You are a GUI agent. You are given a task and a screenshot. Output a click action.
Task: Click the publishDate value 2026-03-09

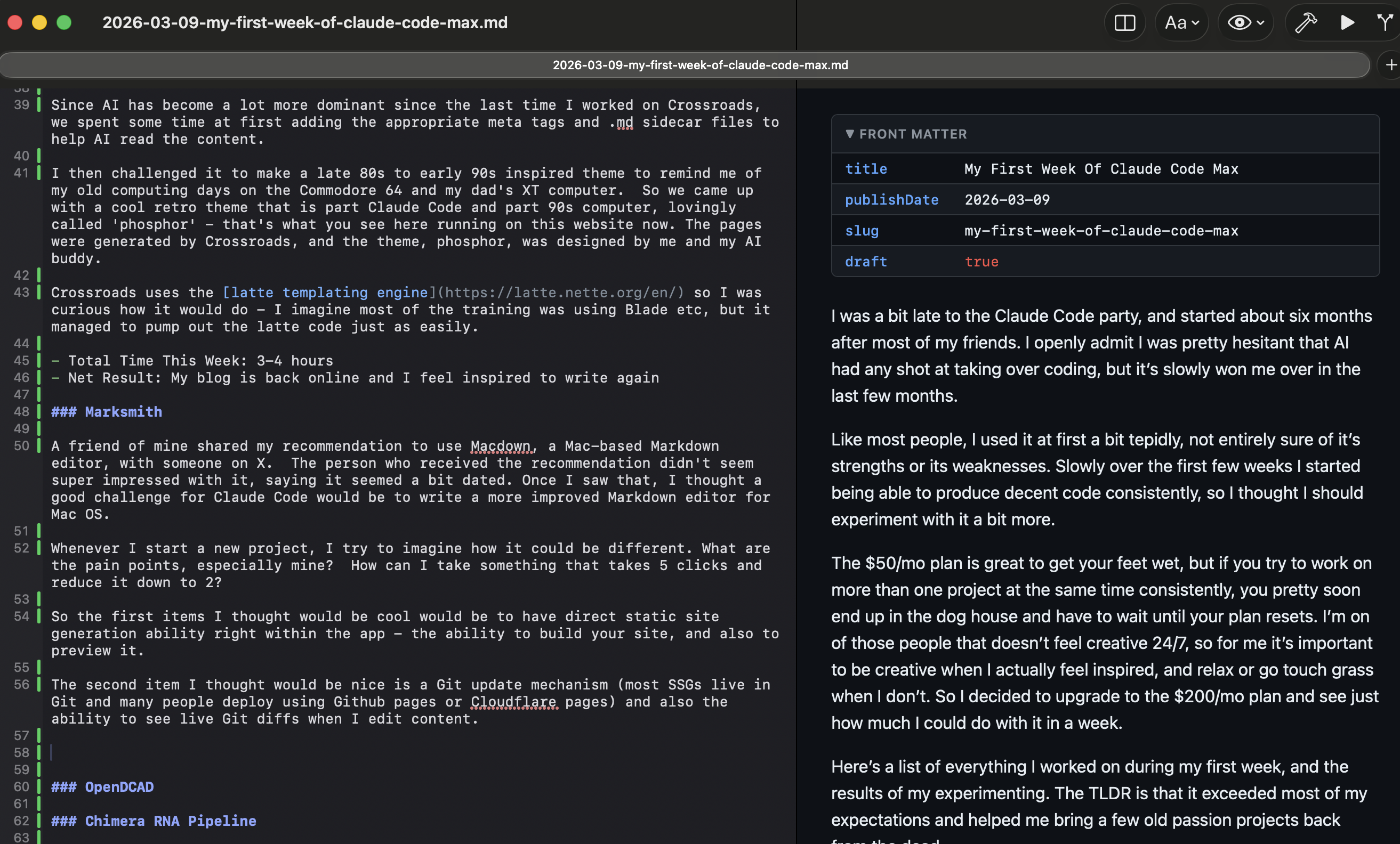pyautogui.click(x=1007, y=200)
